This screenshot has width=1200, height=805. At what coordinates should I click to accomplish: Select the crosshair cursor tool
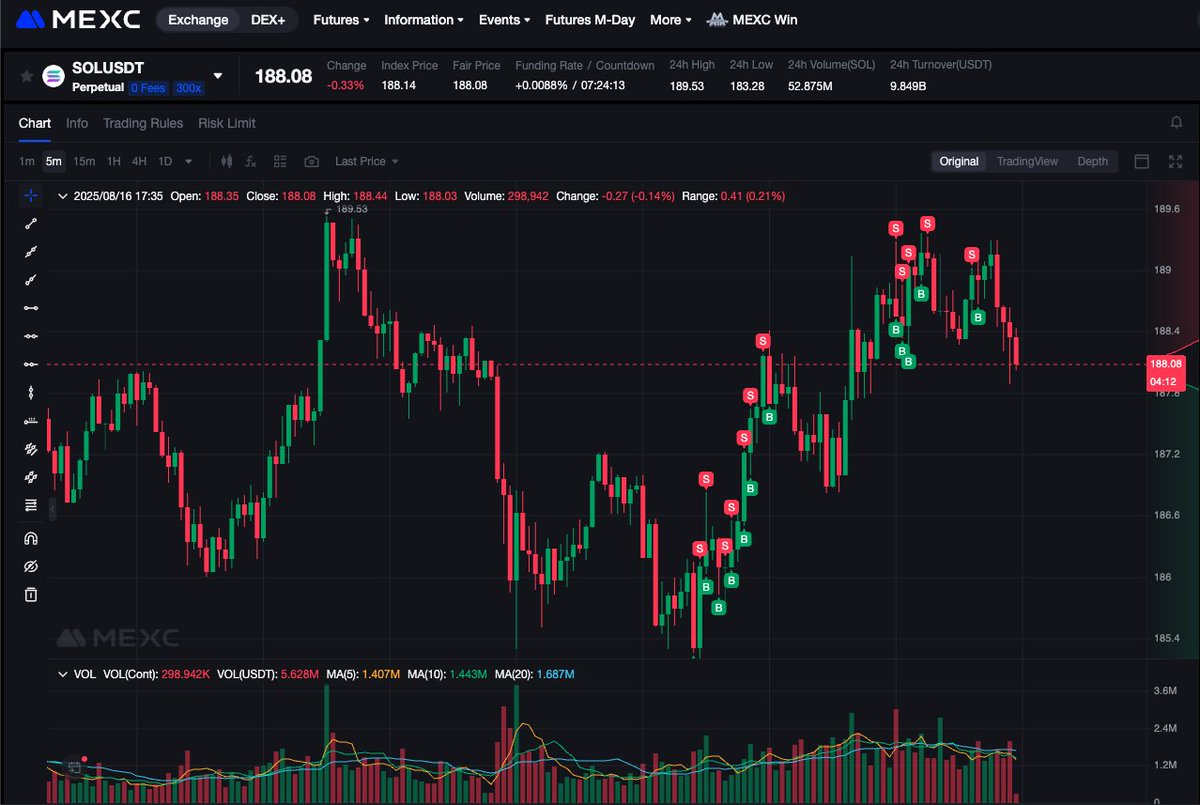[31, 196]
